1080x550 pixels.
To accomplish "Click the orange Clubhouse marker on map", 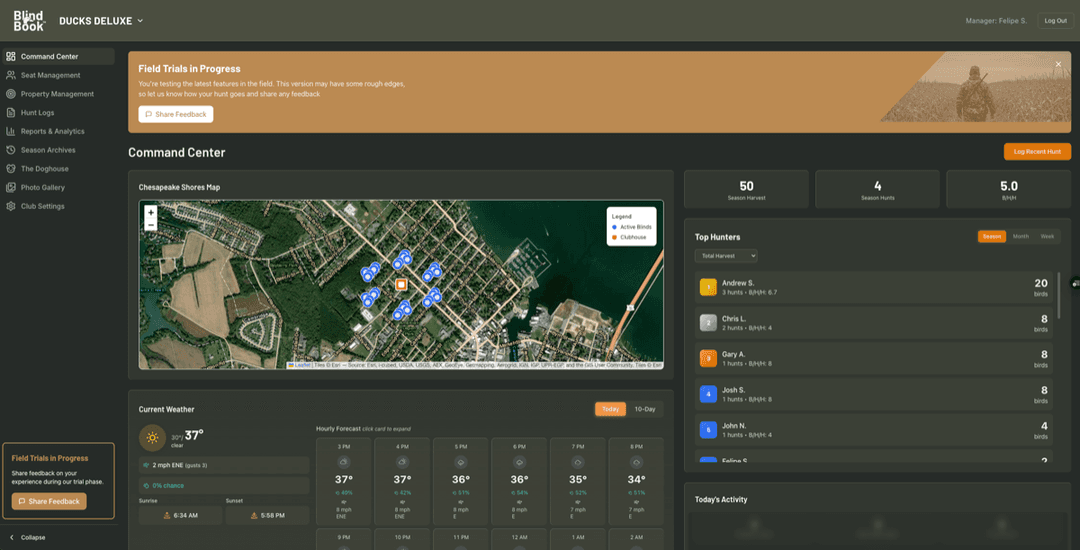I will [x=401, y=284].
